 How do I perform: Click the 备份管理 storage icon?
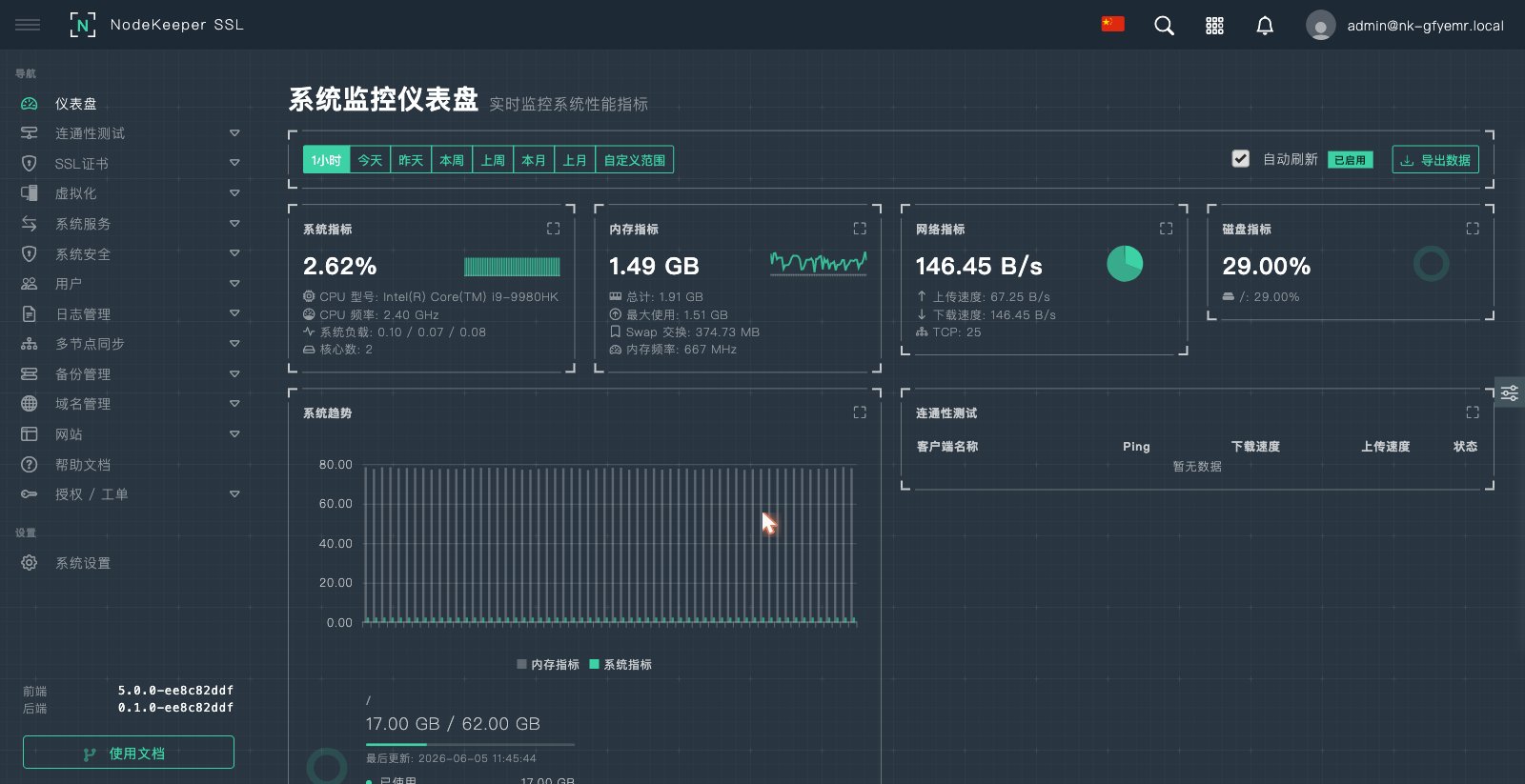click(30, 374)
